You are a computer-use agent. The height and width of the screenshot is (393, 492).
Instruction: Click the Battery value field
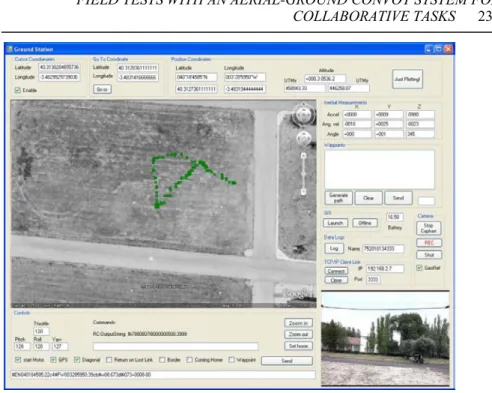(395, 217)
